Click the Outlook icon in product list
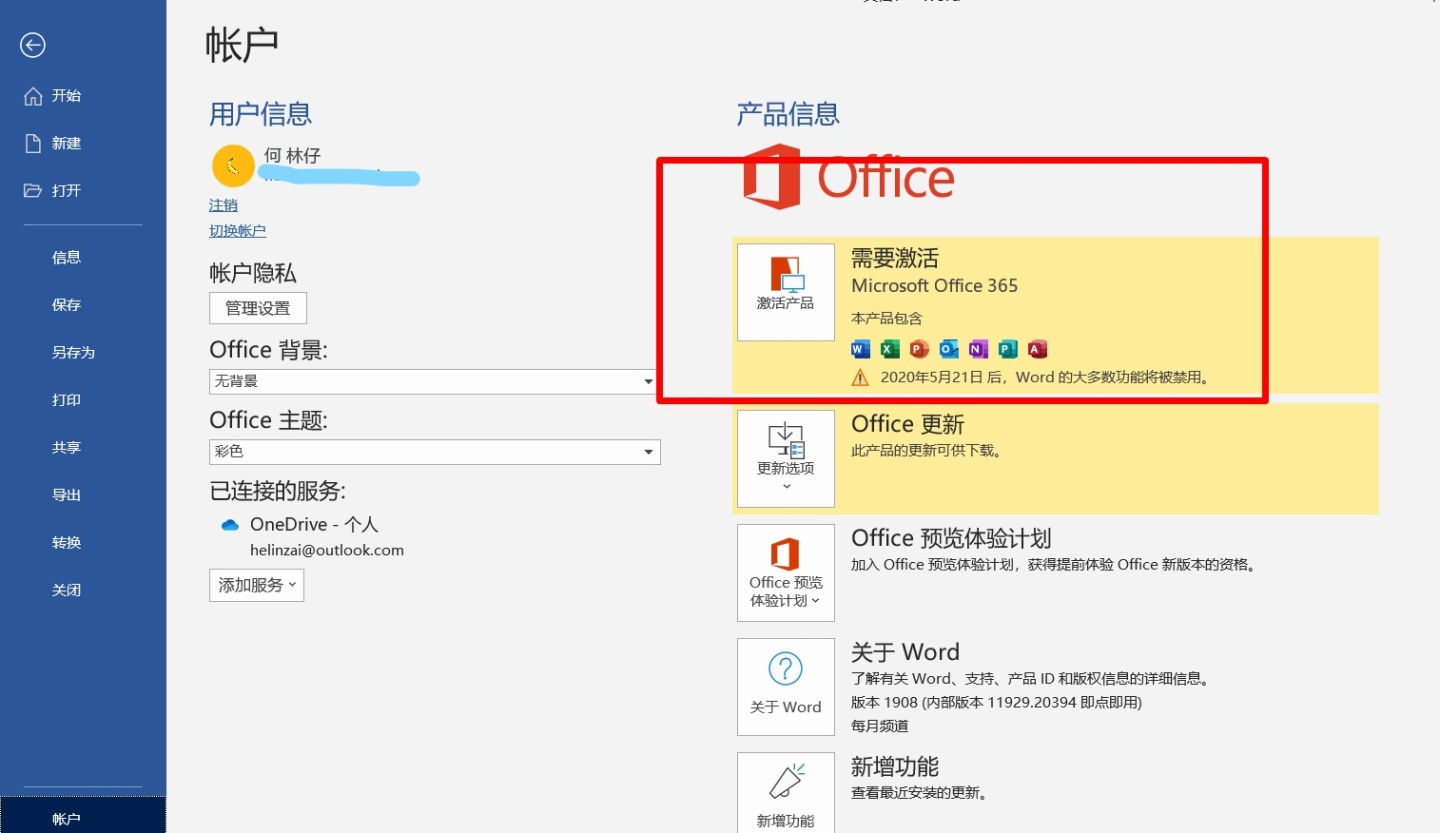 (x=949, y=349)
